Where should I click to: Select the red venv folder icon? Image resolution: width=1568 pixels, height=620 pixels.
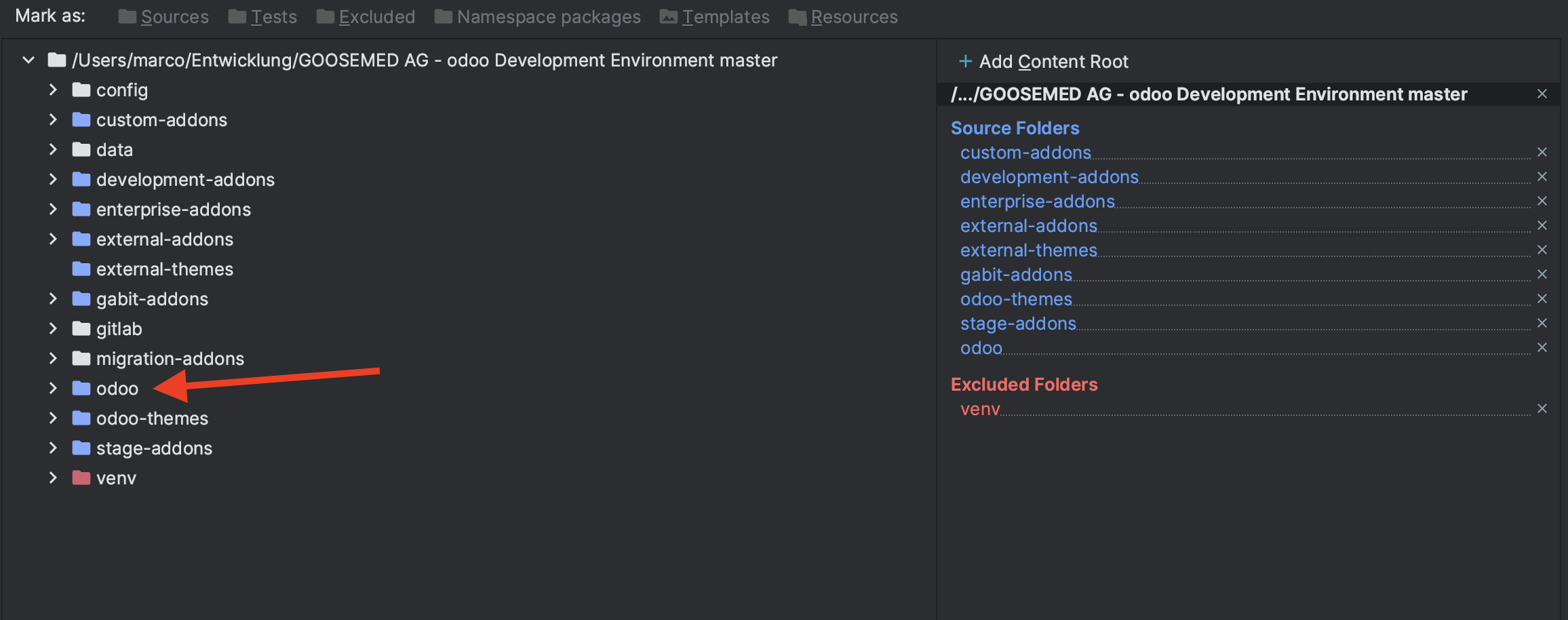click(x=80, y=478)
